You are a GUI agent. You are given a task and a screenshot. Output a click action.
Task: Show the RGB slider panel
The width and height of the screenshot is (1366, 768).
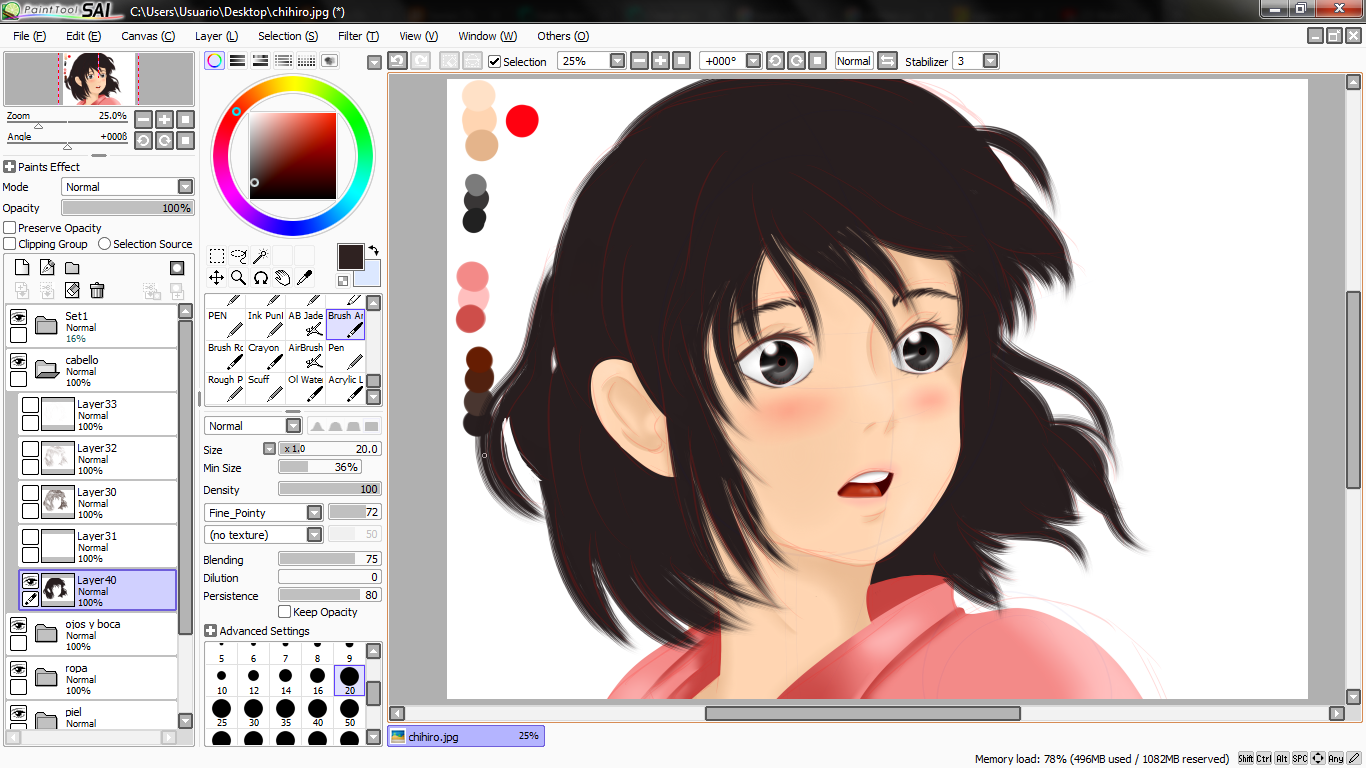[x=237, y=61]
